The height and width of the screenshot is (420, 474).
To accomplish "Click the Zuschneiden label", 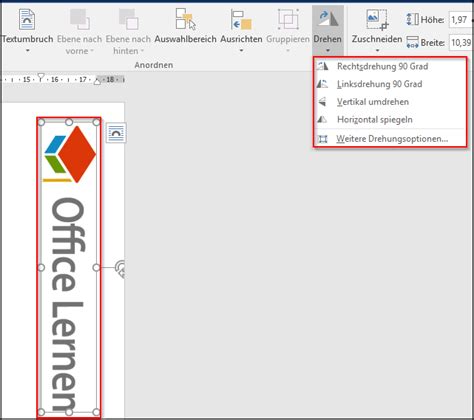I will click(x=377, y=39).
